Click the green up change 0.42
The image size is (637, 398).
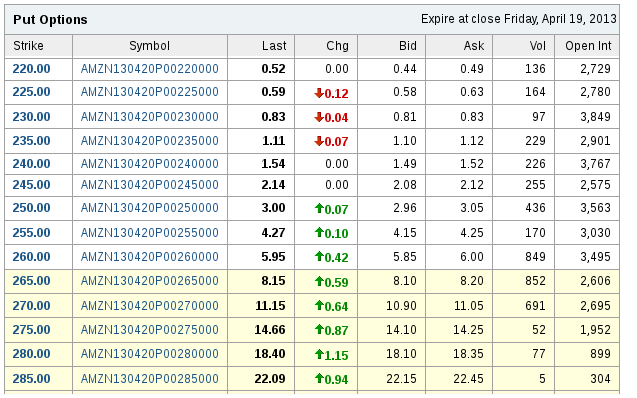332,257
